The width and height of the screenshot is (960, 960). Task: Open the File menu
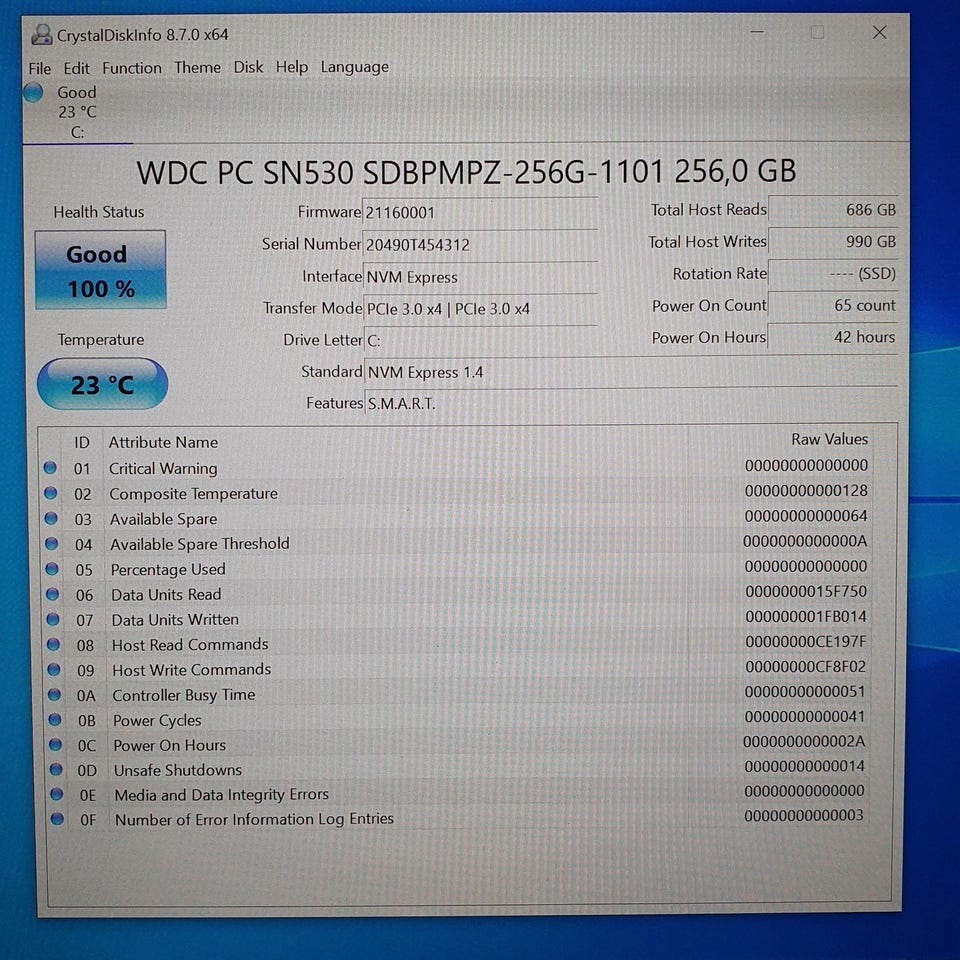coord(40,68)
